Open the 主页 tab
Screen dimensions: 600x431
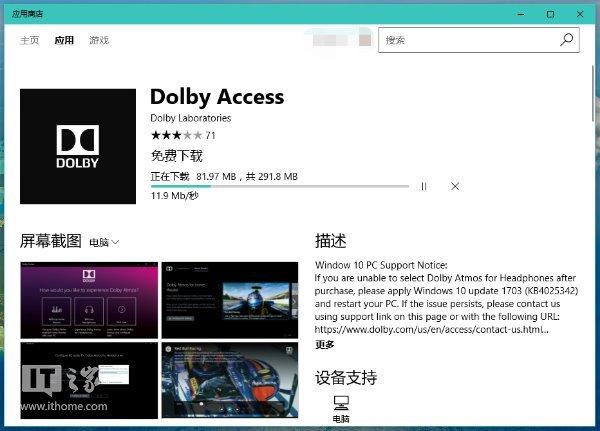tap(29, 40)
